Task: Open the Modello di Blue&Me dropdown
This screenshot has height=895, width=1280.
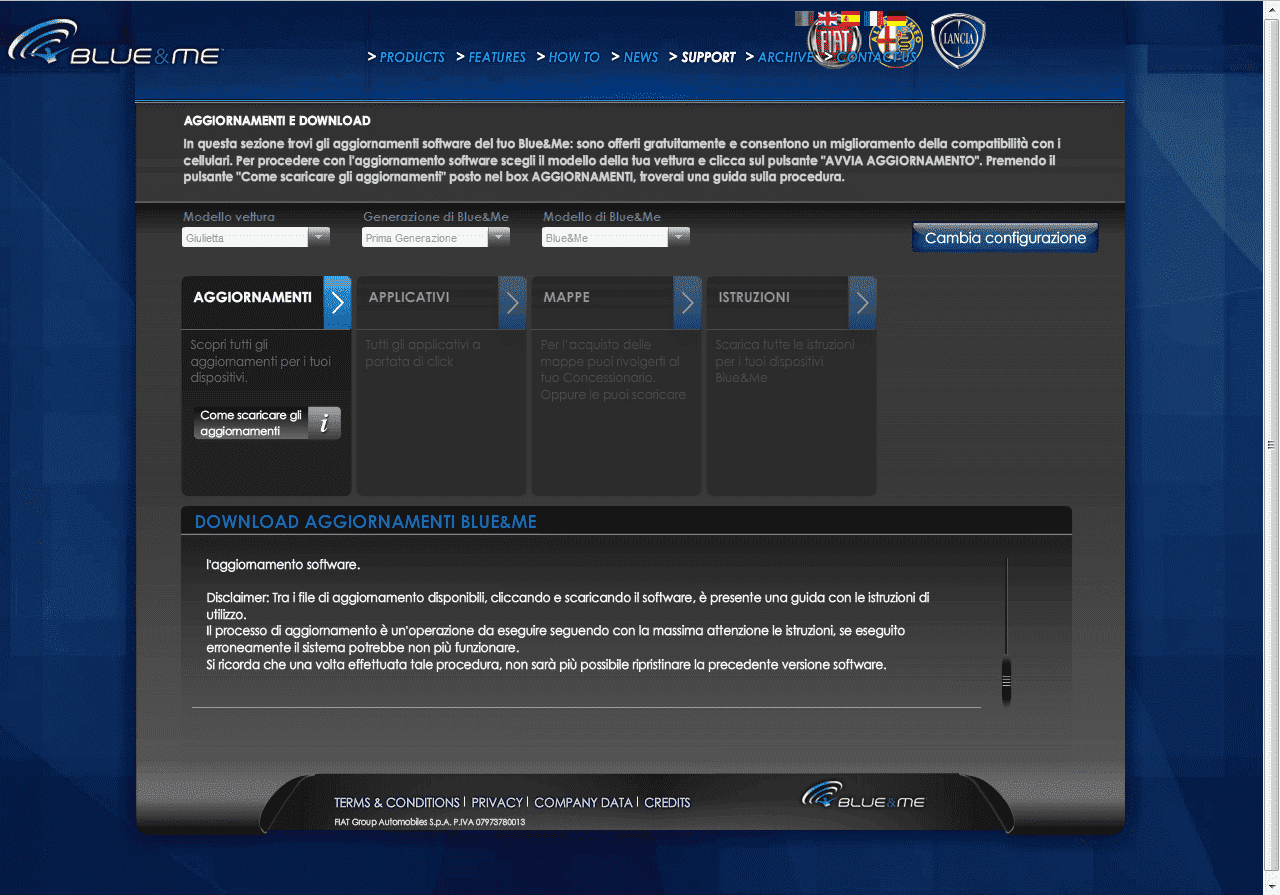Action: (616, 237)
